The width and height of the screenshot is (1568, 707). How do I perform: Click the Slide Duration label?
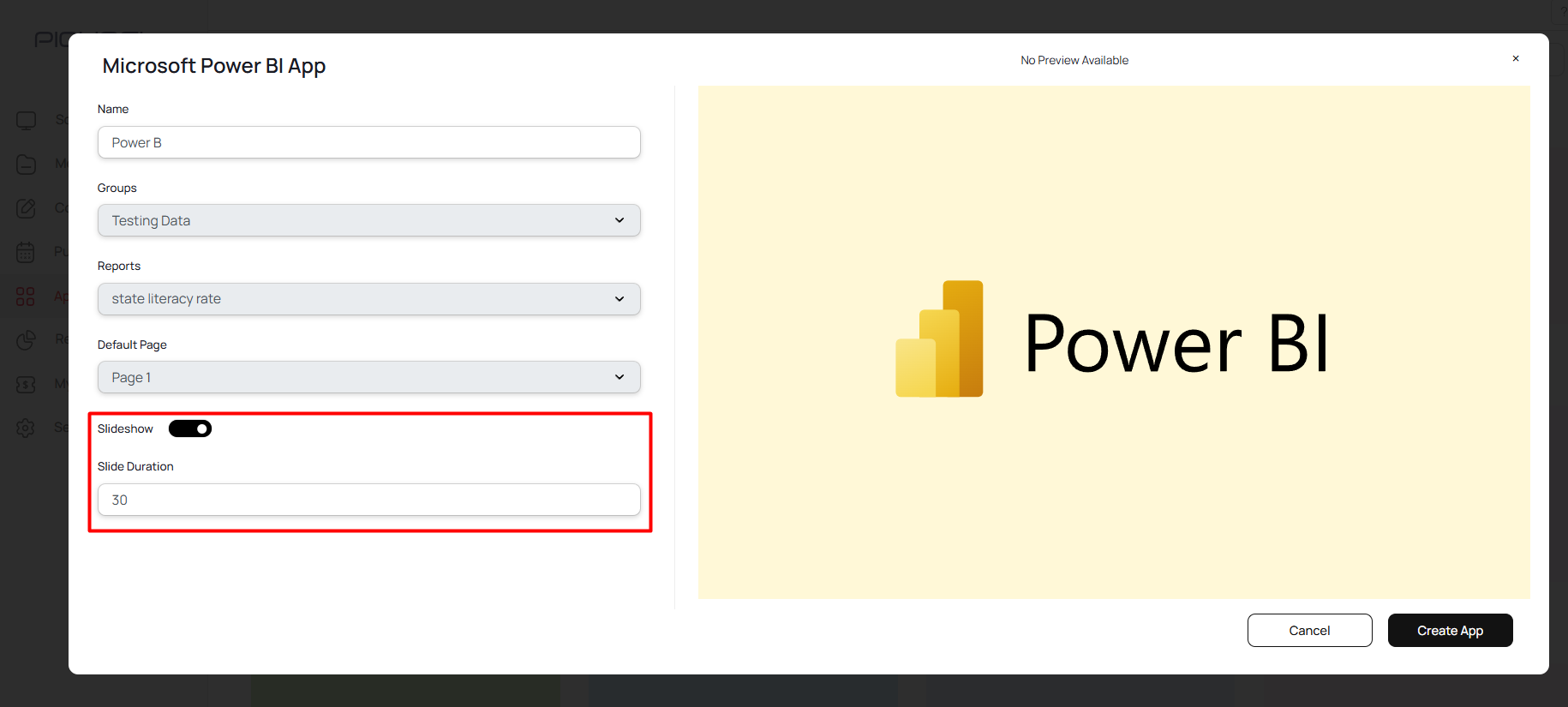pyautogui.click(x=135, y=466)
